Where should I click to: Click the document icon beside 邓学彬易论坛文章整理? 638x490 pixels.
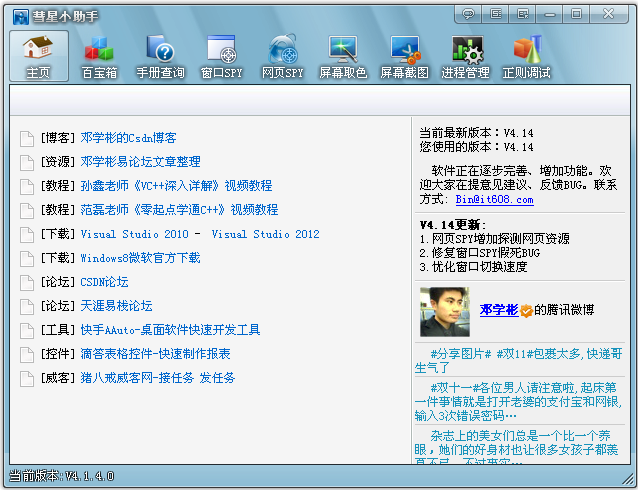(27, 162)
